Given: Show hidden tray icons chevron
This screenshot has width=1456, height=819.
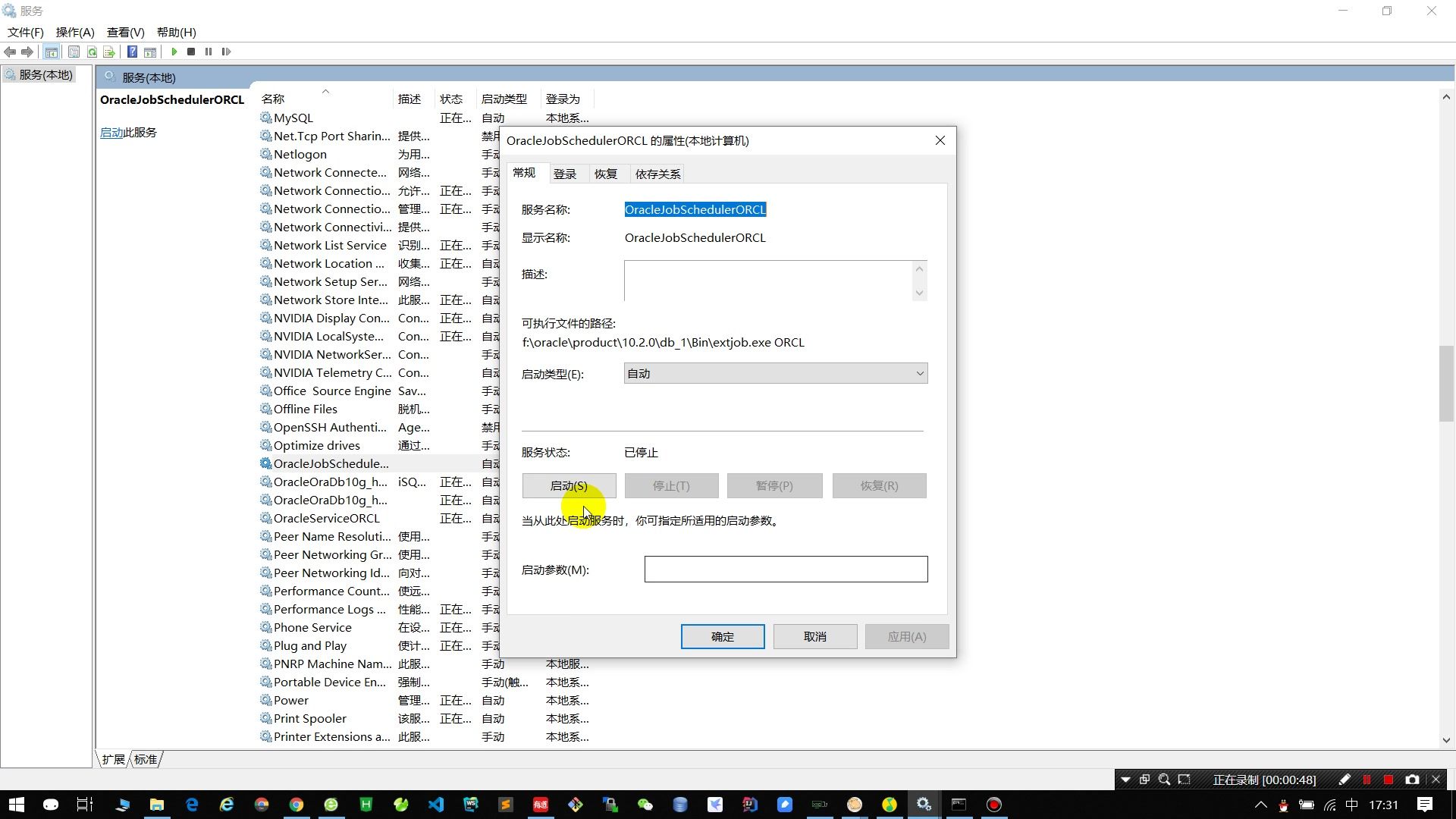Looking at the screenshot, I should tap(1260, 805).
